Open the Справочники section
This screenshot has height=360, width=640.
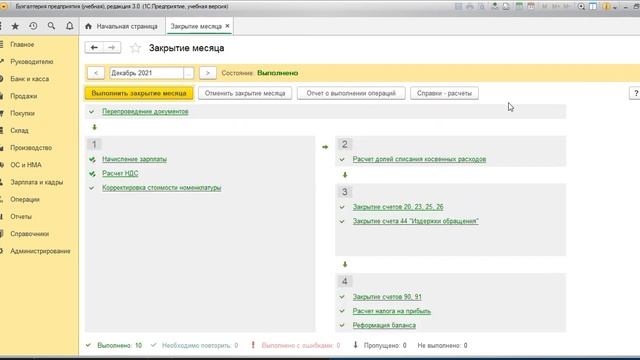point(29,234)
